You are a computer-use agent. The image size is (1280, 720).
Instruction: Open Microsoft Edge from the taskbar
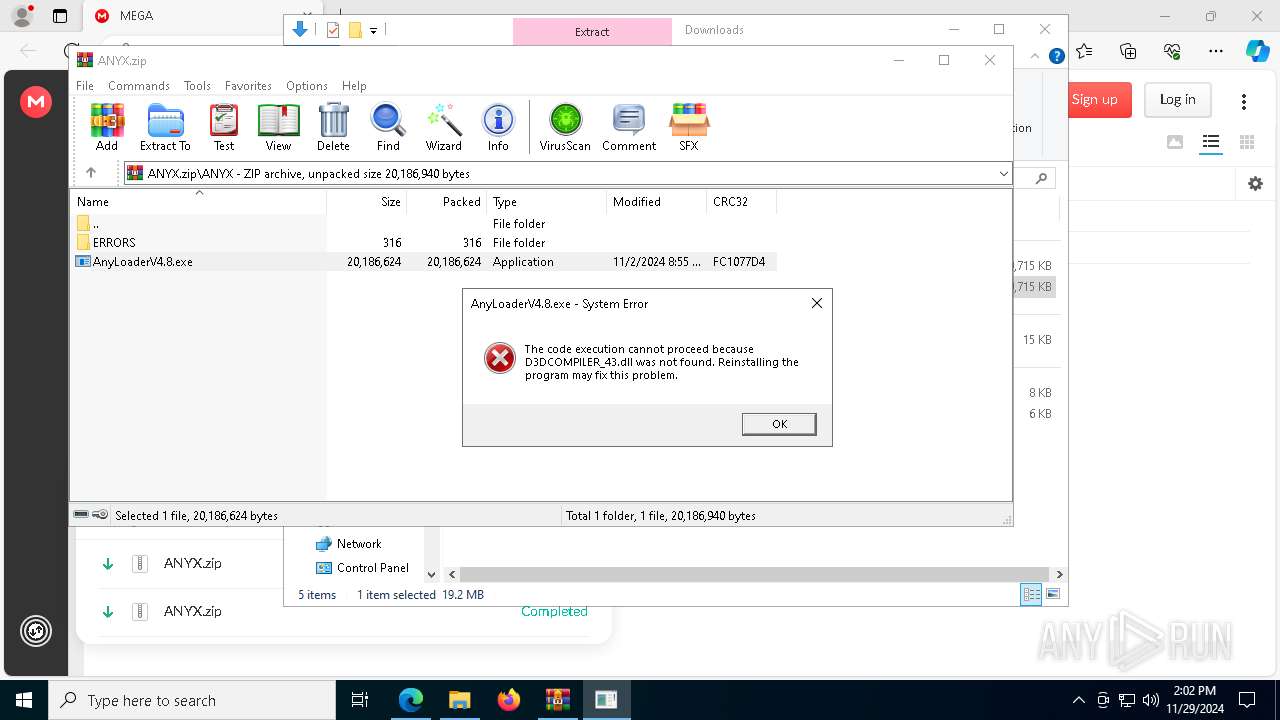411,700
